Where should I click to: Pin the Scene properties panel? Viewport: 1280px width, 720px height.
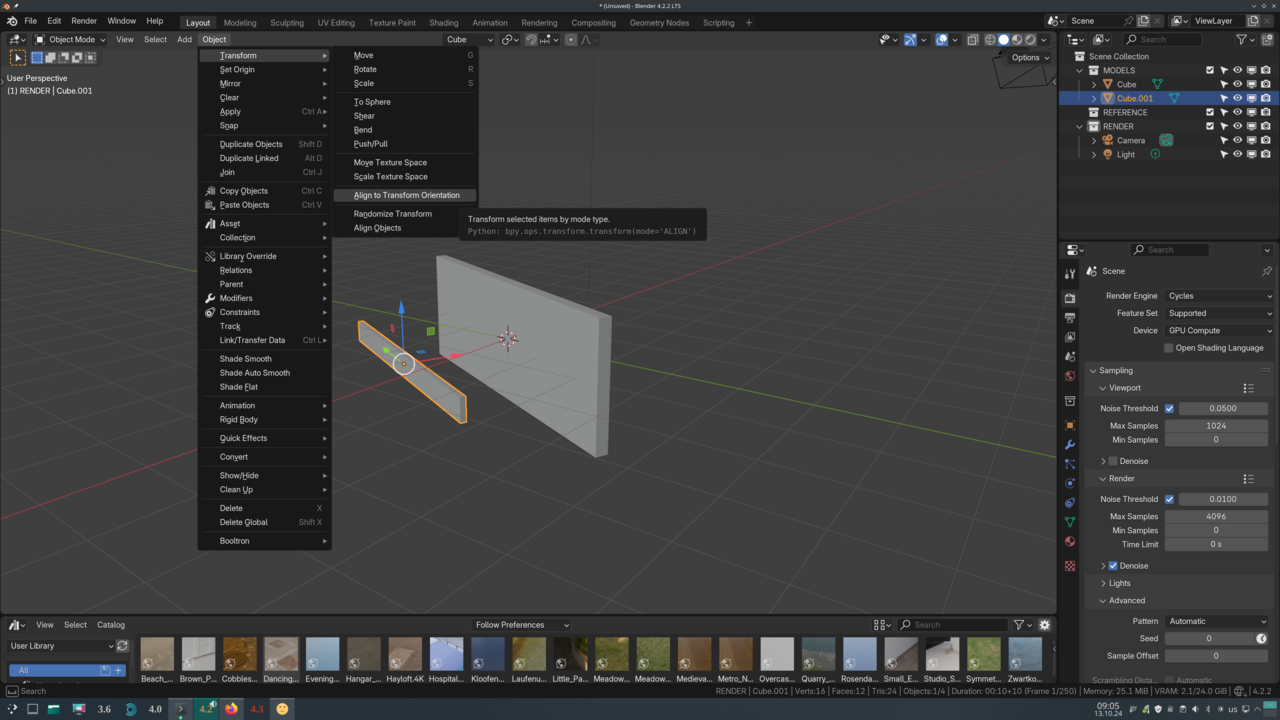(x=1266, y=271)
